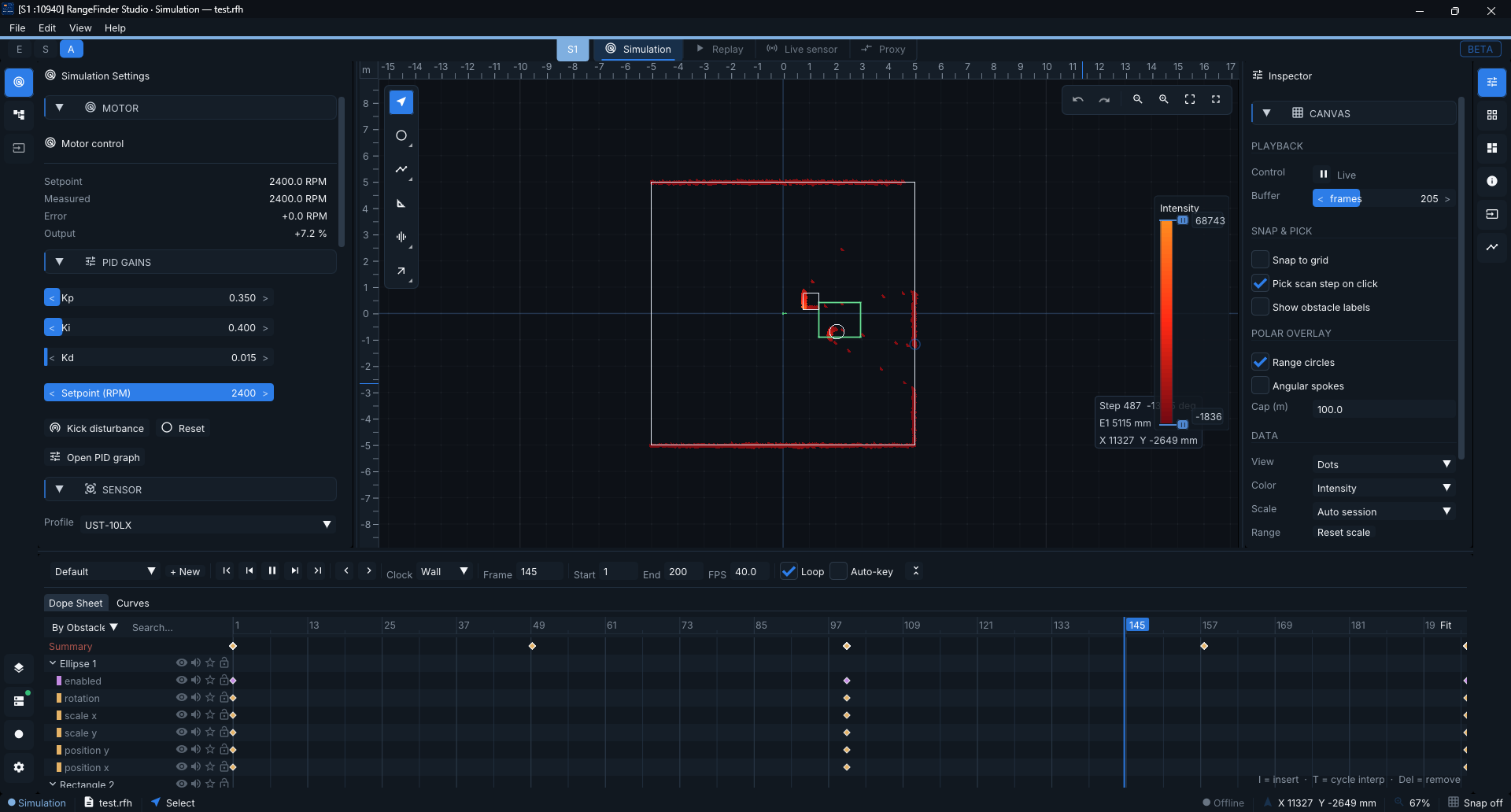Click Kick disturbance button
1511x812 pixels.
coord(97,428)
